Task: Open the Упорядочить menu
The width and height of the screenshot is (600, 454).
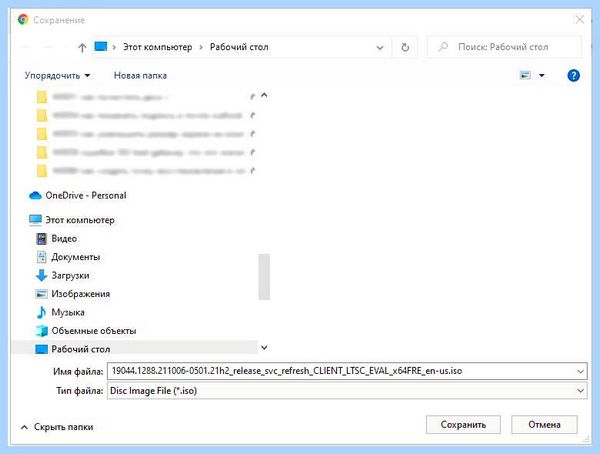Action: [x=57, y=75]
